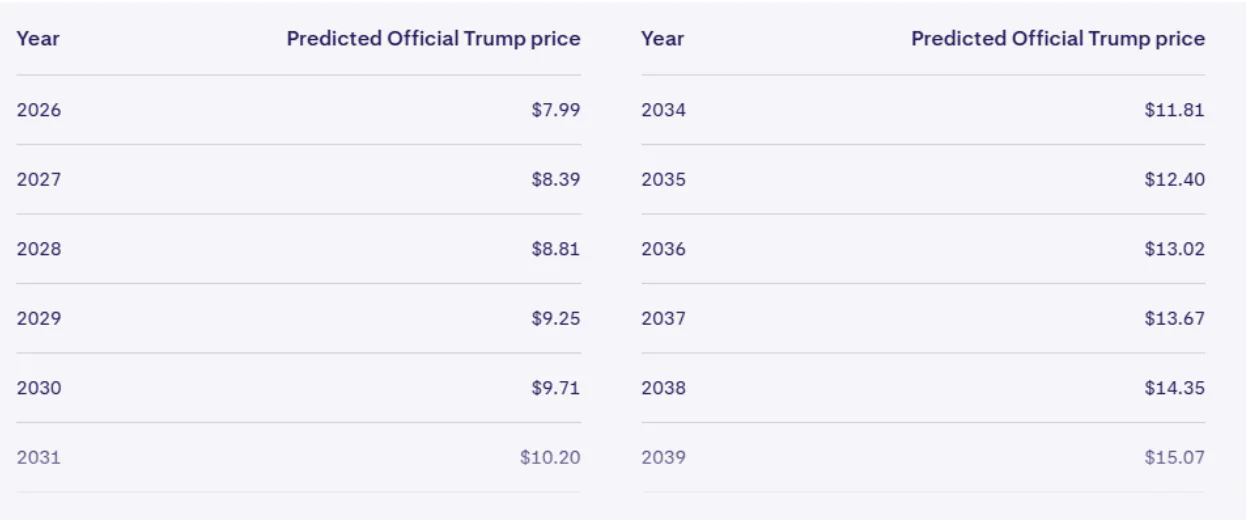Click the 2034 year cell
Image resolution: width=1250 pixels, height=524 pixels.
(x=664, y=110)
